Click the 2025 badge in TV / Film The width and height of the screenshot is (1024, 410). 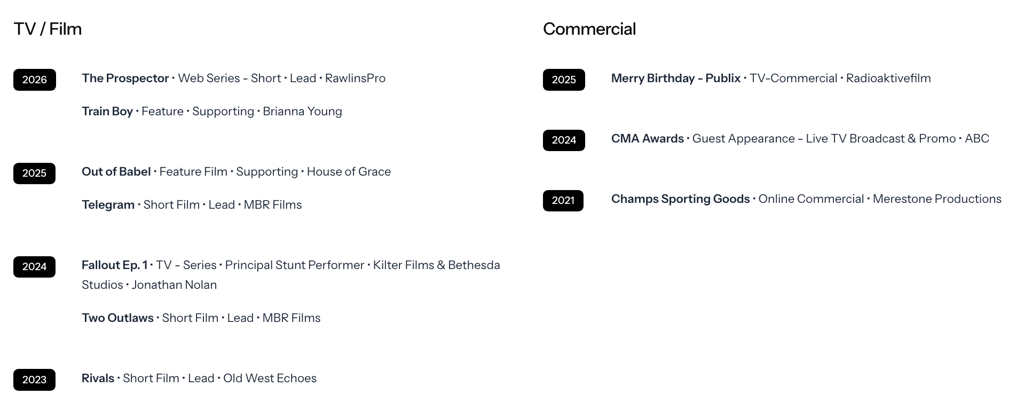pos(34,173)
